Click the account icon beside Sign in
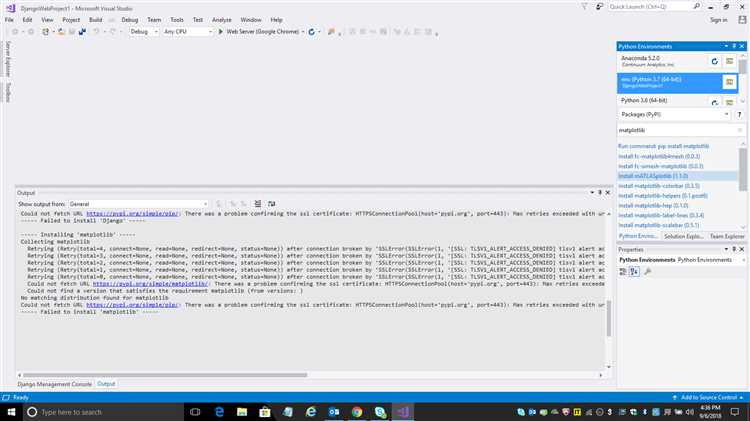Screen dimensions: 750x421 742,20
